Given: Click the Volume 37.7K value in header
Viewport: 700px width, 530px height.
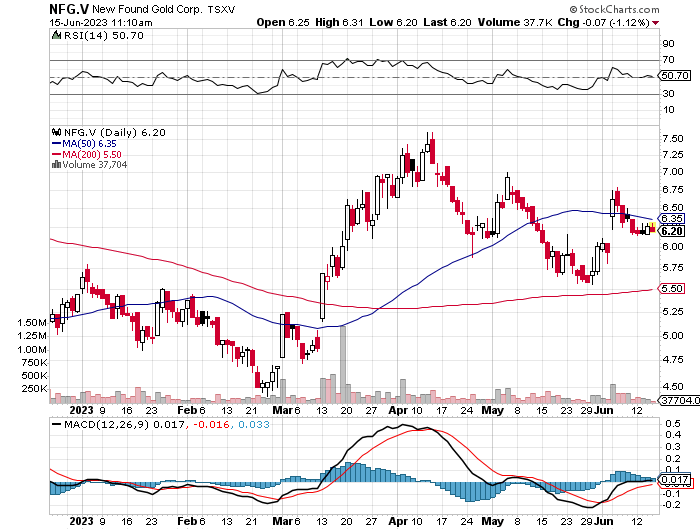Looking at the screenshot, I should click(515, 22).
